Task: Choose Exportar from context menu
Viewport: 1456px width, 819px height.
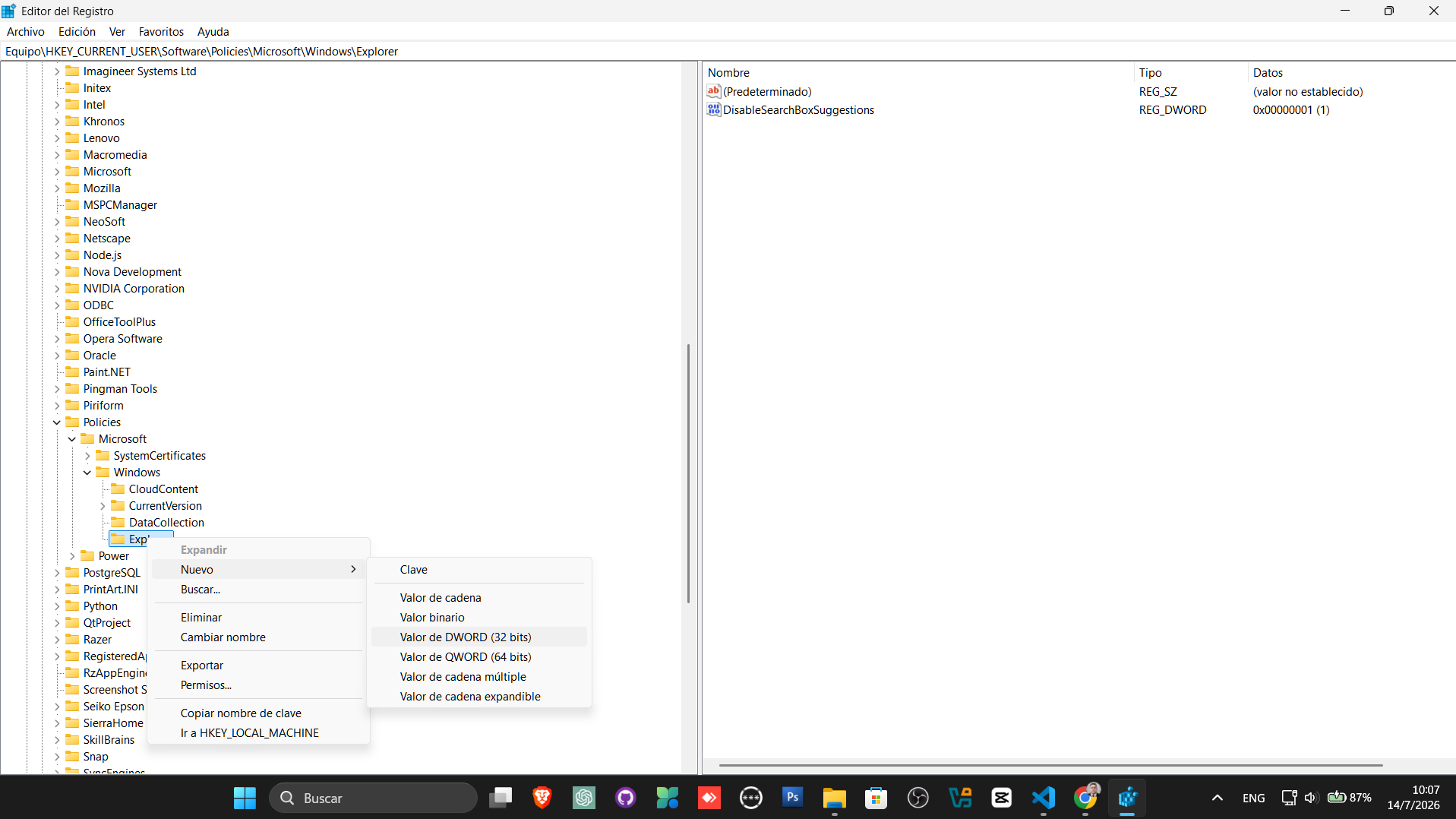Action: click(x=259, y=665)
